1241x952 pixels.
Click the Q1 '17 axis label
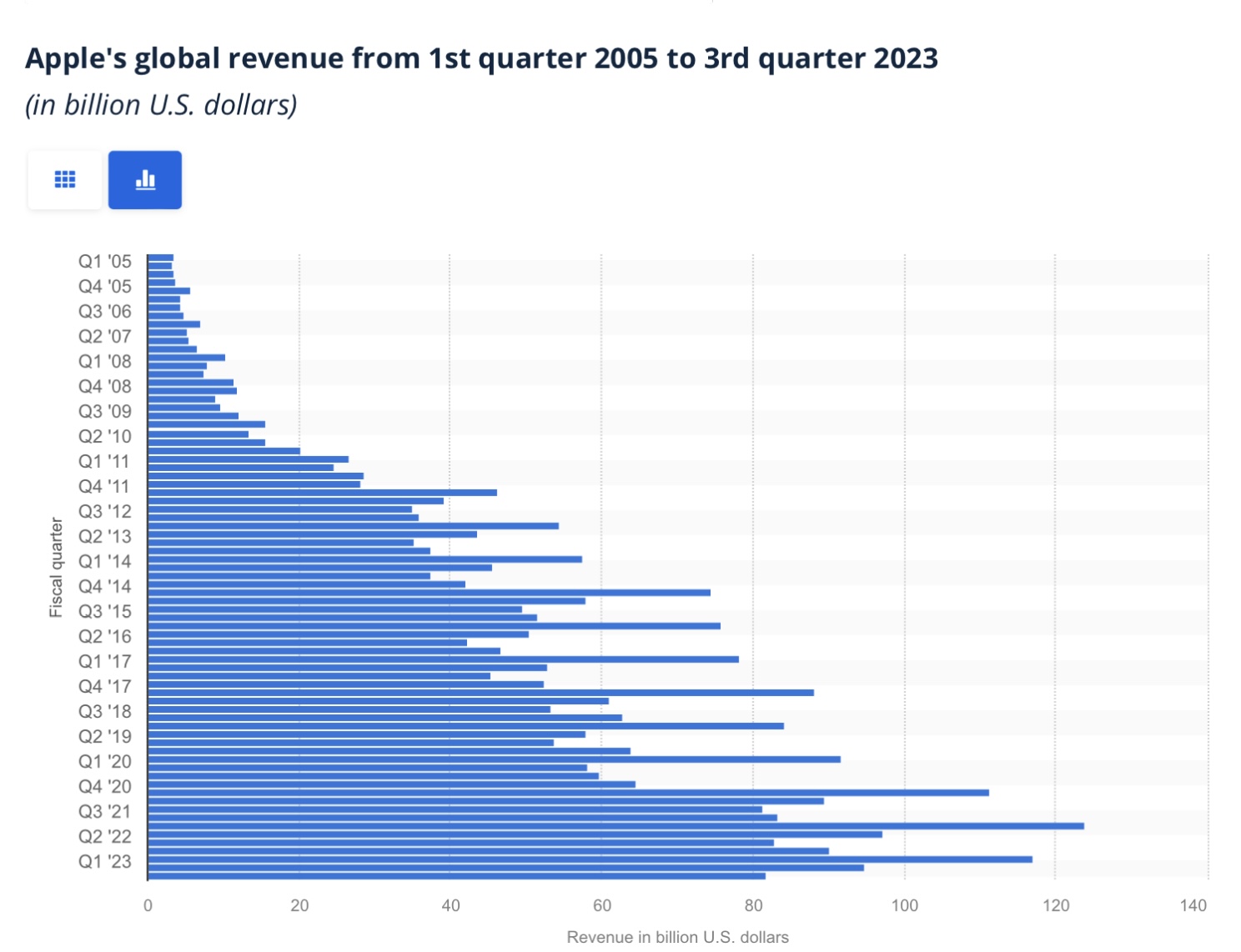click(105, 661)
